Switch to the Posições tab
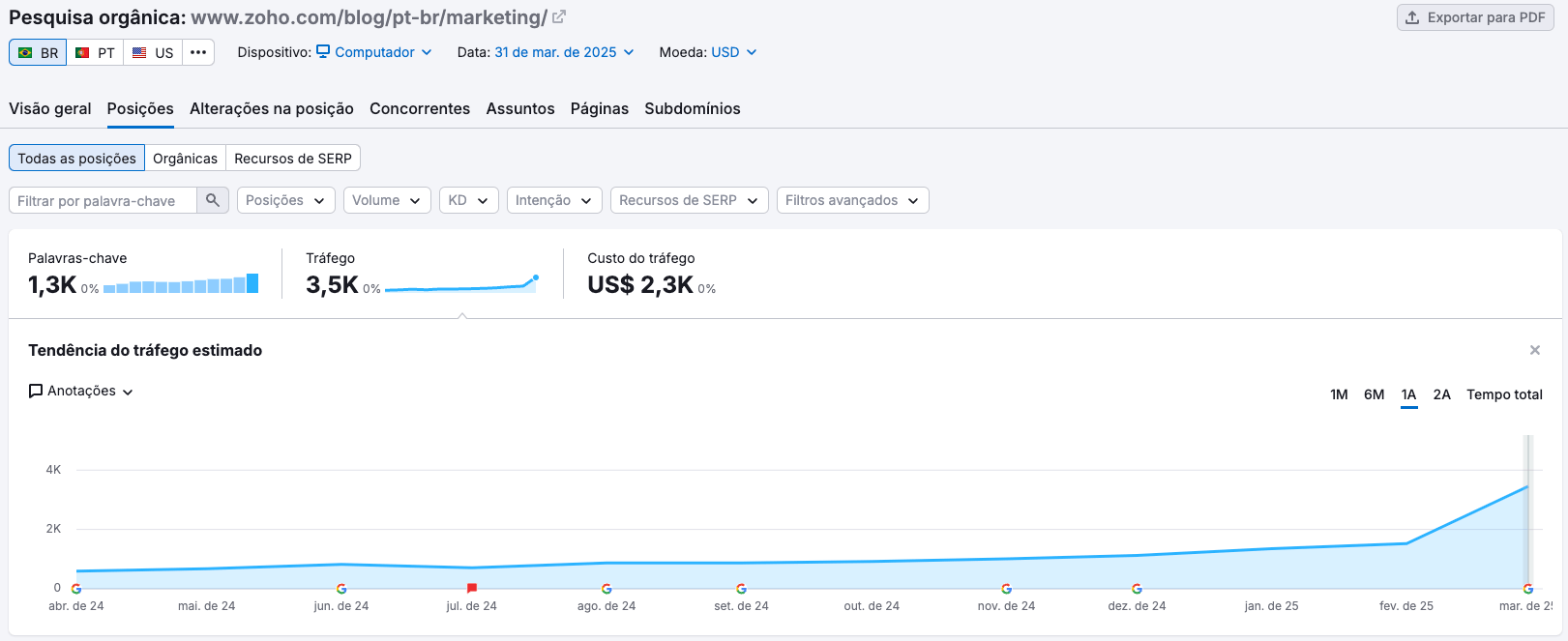1568x641 pixels. tap(140, 108)
